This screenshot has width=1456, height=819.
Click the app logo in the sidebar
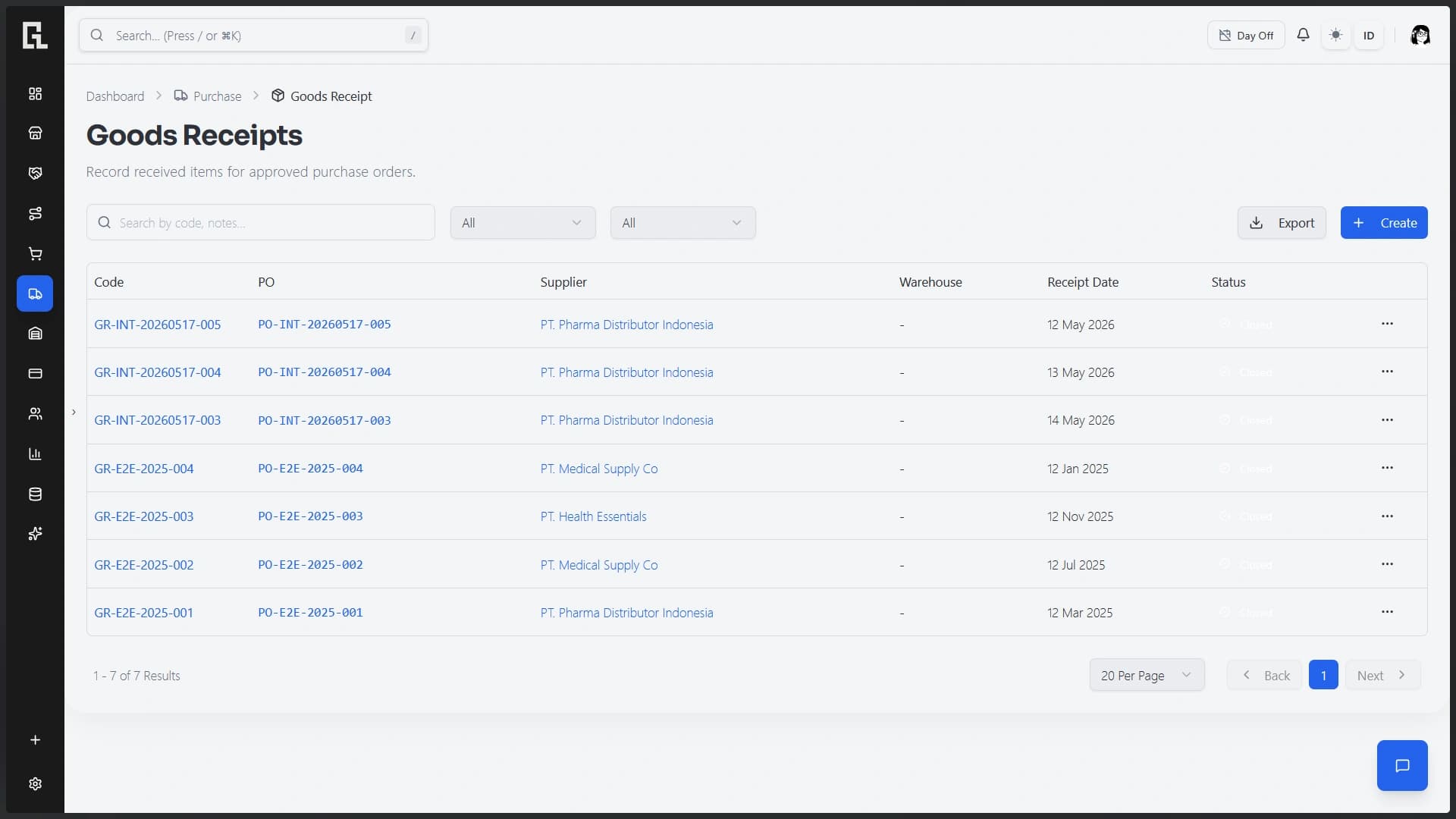pyautogui.click(x=35, y=36)
